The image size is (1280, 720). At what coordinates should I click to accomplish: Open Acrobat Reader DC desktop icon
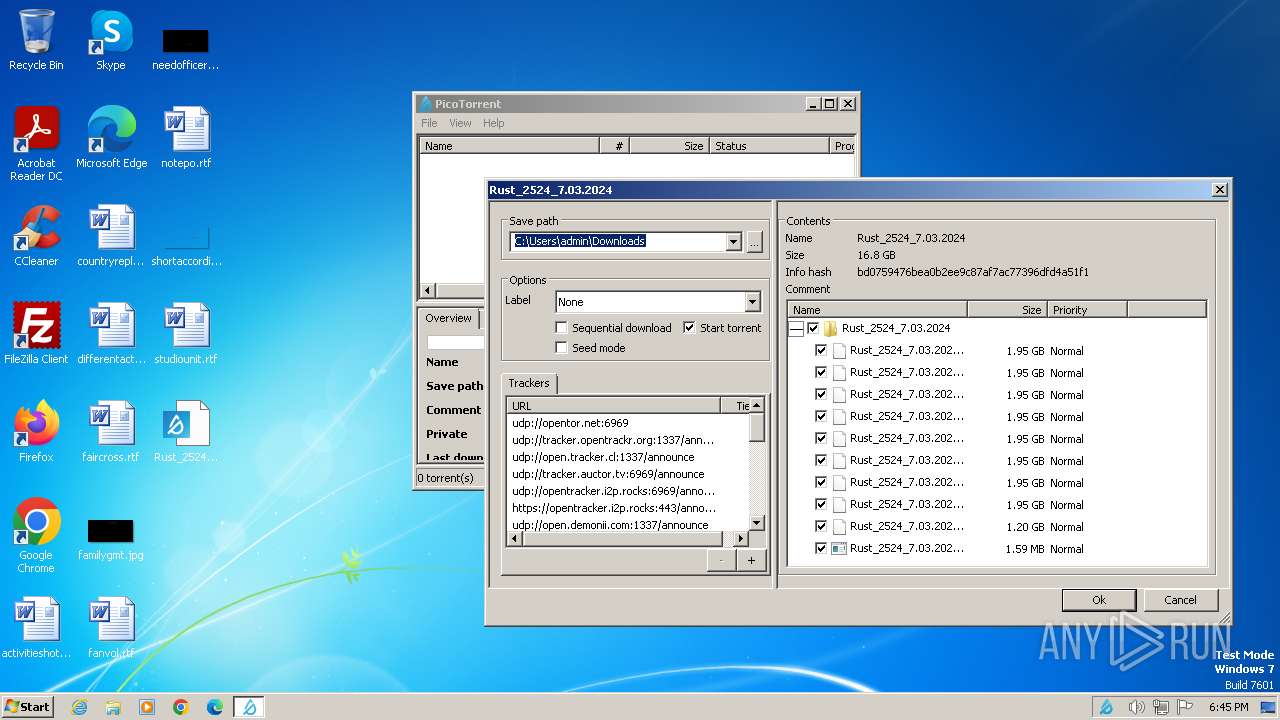point(36,144)
